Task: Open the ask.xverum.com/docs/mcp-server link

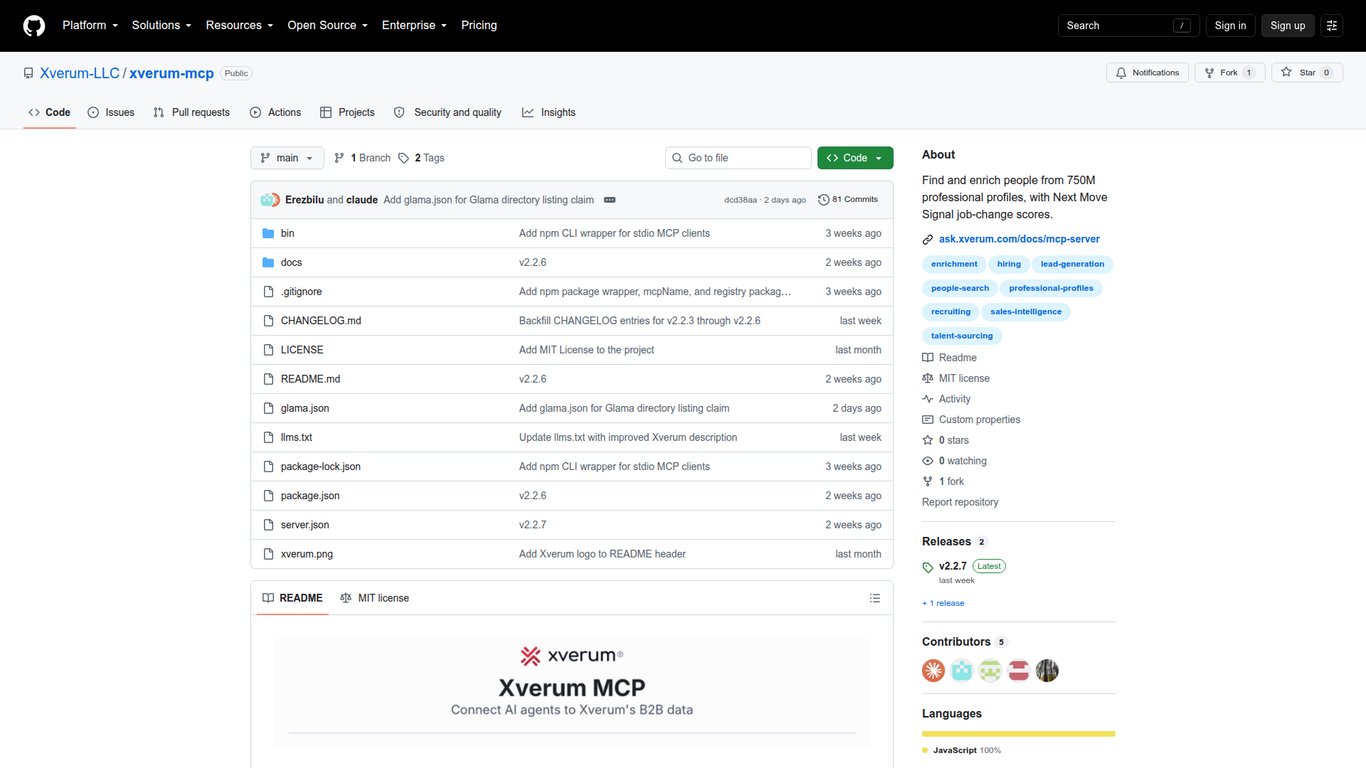Action: (x=1019, y=239)
